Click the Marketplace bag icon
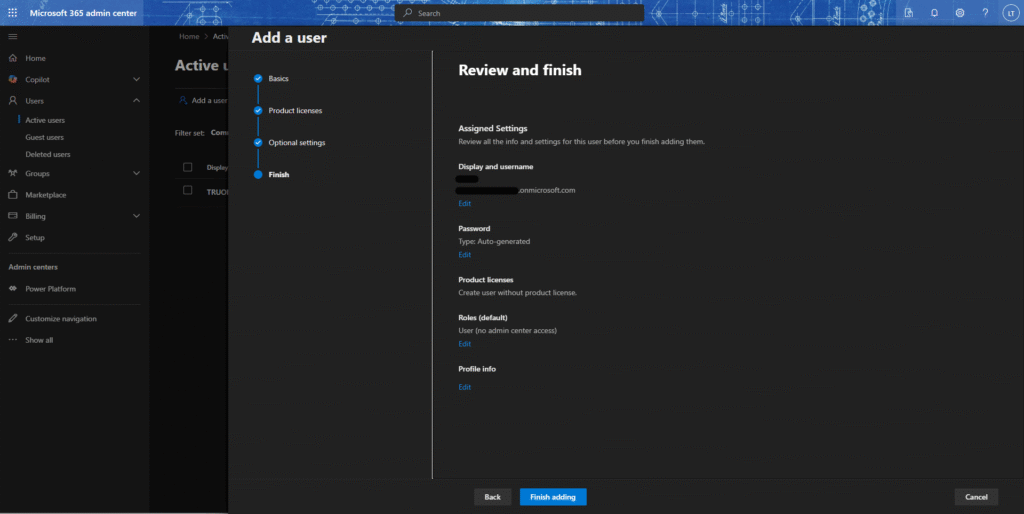1024x514 pixels. coord(13,195)
